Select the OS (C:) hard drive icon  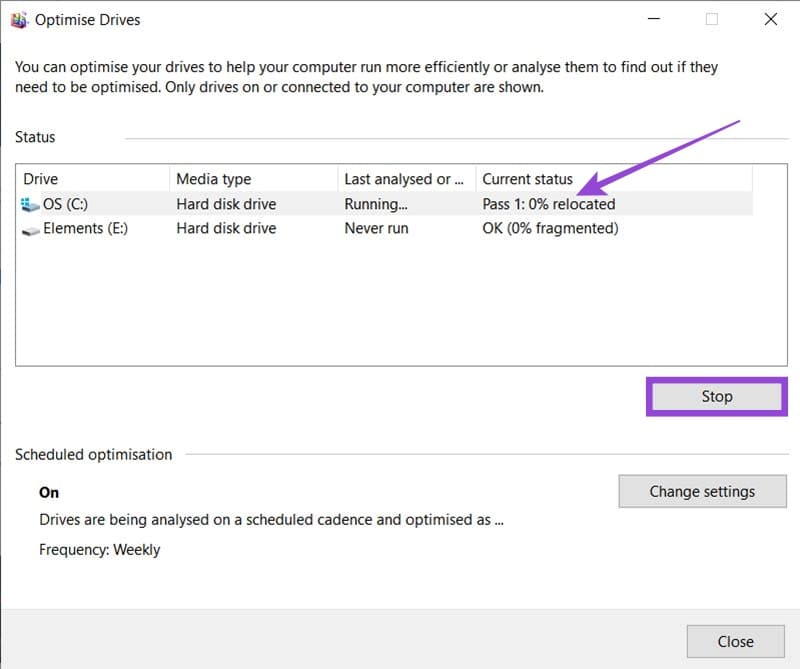[x=30, y=203]
